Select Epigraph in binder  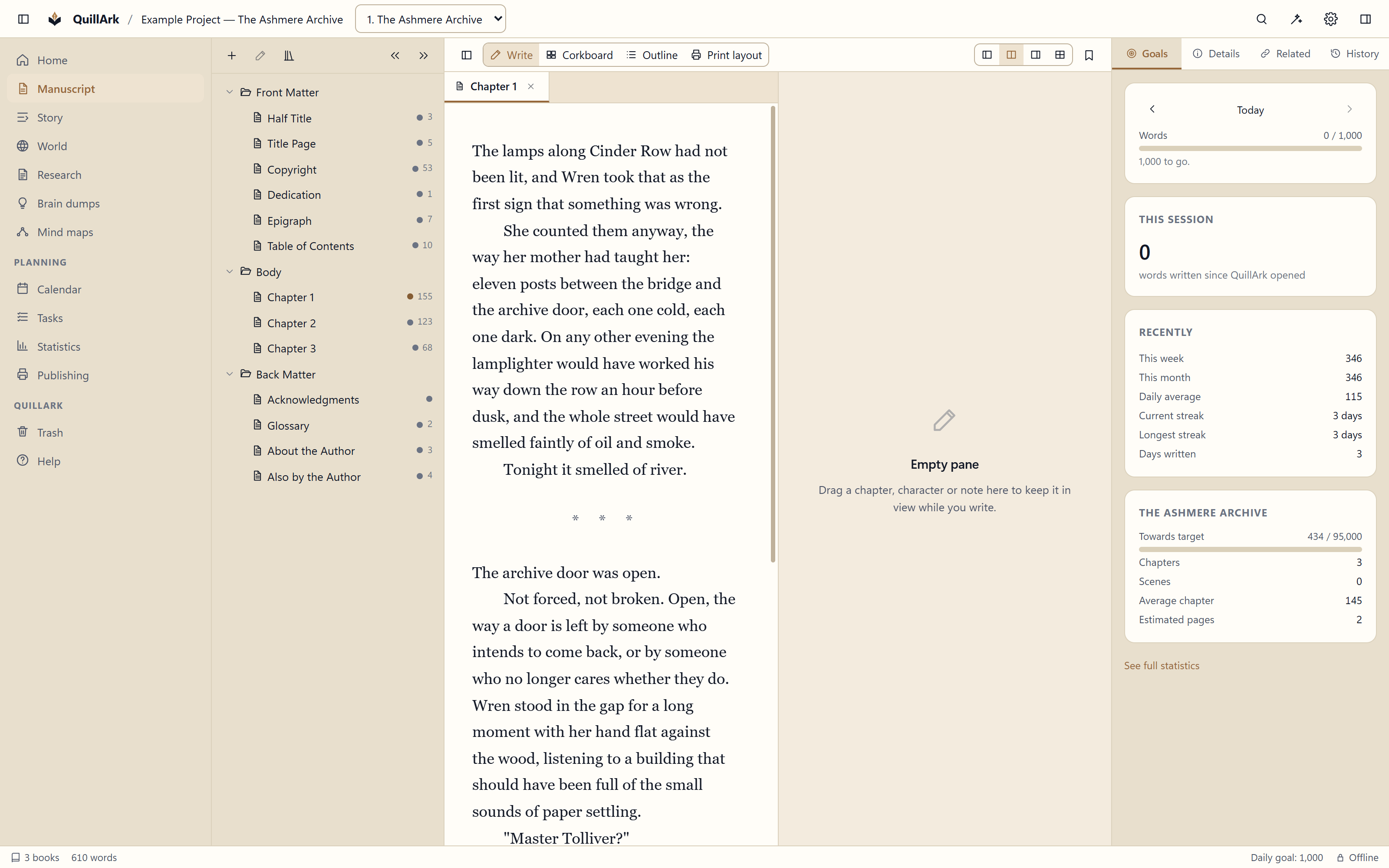point(328,220)
